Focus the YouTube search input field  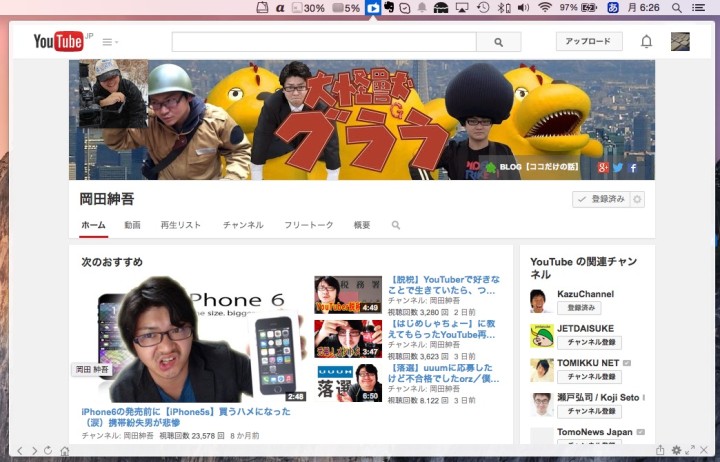click(x=324, y=42)
